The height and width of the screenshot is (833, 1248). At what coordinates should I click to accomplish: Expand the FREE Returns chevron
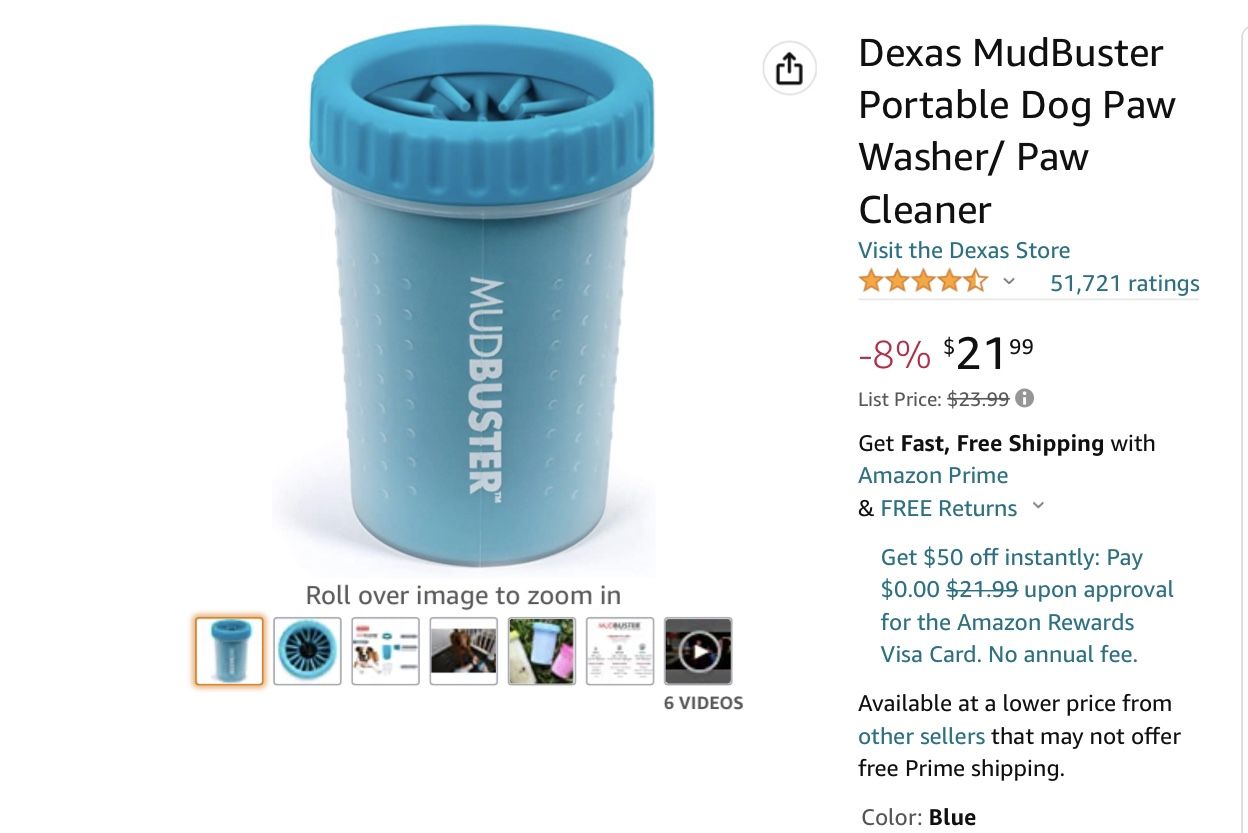coord(1038,506)
